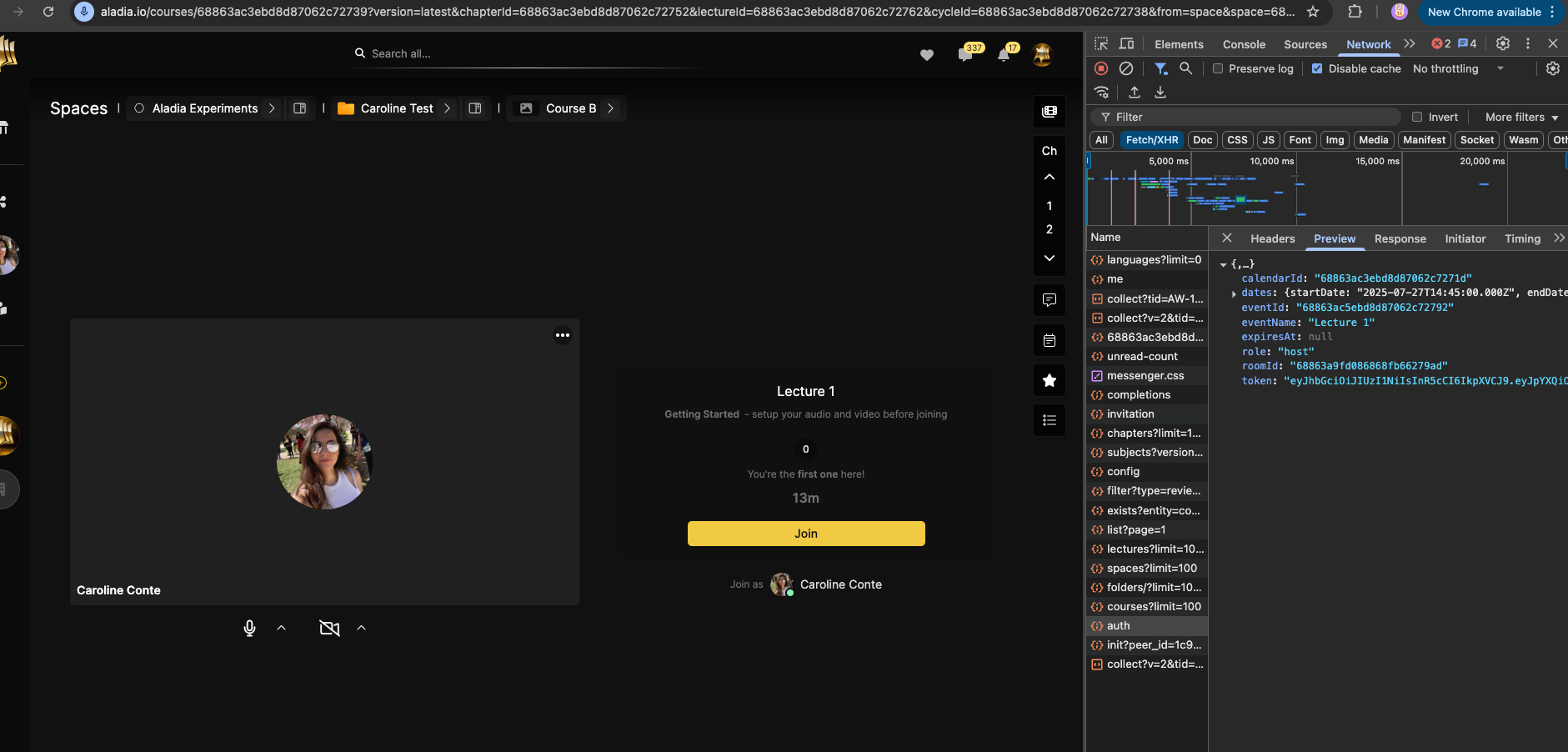Expand camera options chevron
Image resolution: width=1568 pixels, height=752 pixels.
click(362, 628)
